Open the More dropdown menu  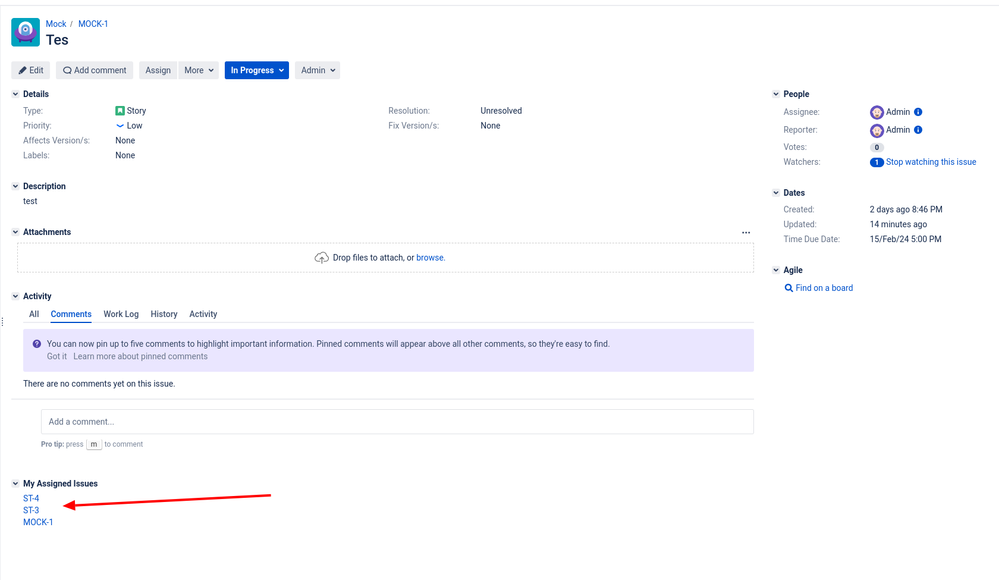(199, 70)
